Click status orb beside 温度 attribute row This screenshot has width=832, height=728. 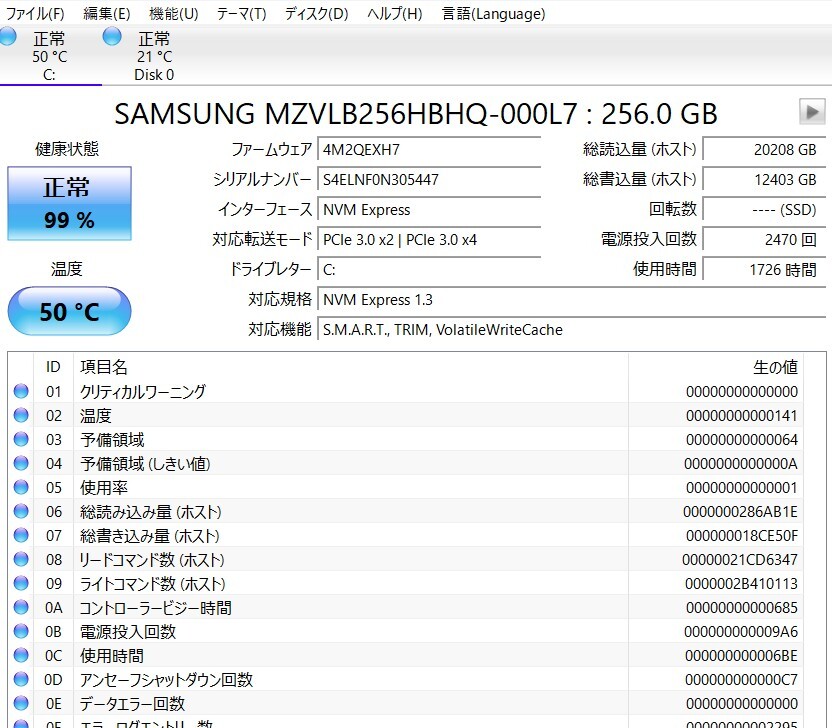click(21, 416)
